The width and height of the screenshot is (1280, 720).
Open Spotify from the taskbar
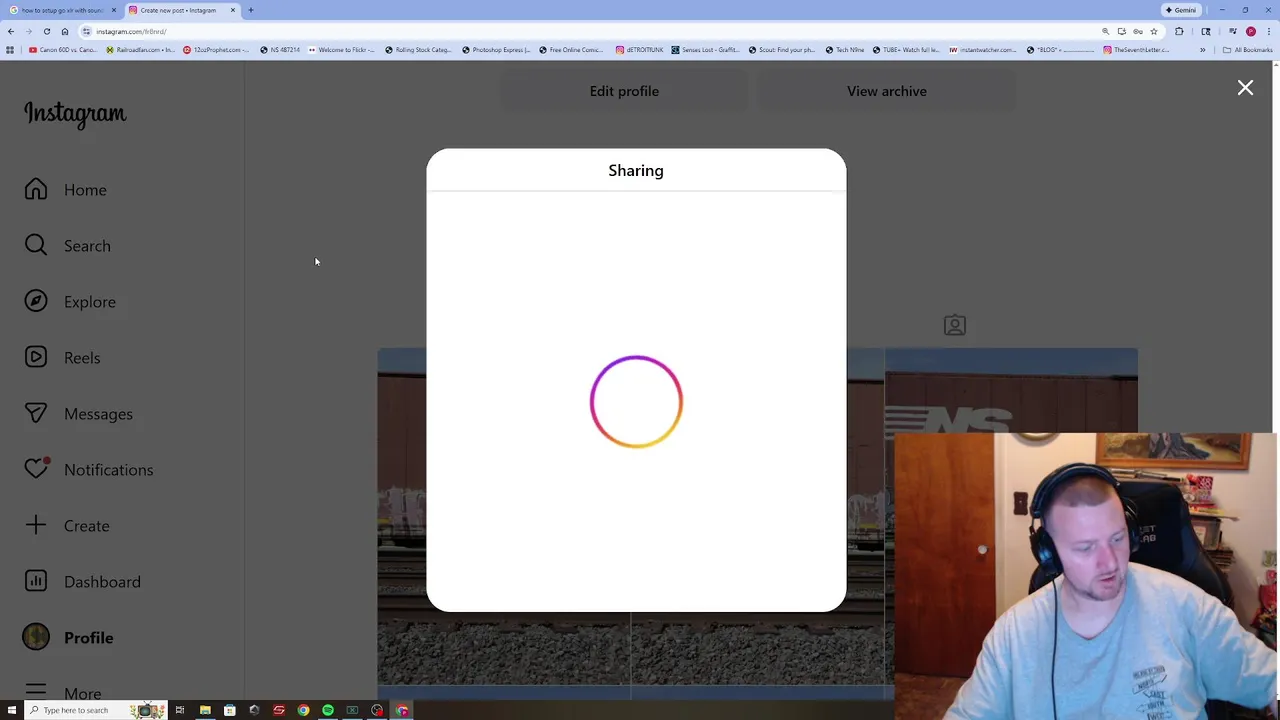coord(327,711)
